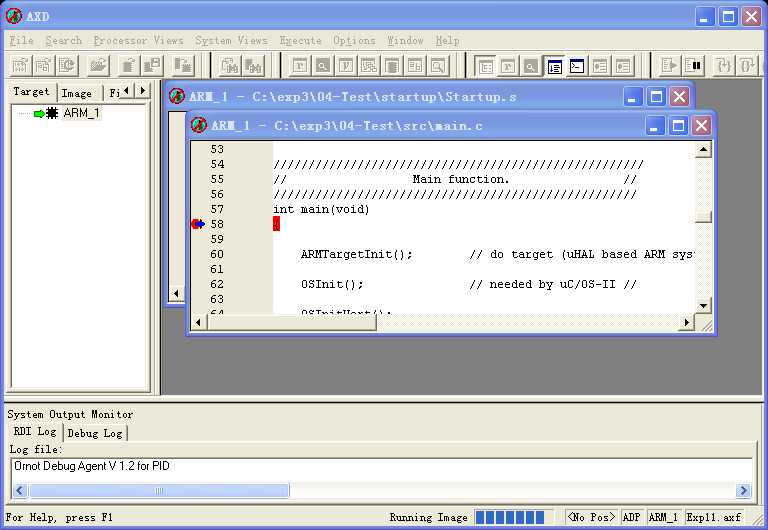The height and width of the screenshot is (530, 768).
Task: Open the Low Level Symbols view icon
Action: [415, 65]
